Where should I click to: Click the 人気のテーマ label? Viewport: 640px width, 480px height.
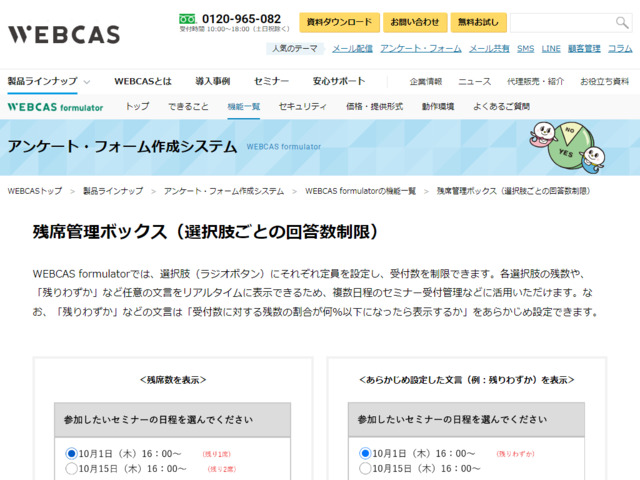click(295, 49)
